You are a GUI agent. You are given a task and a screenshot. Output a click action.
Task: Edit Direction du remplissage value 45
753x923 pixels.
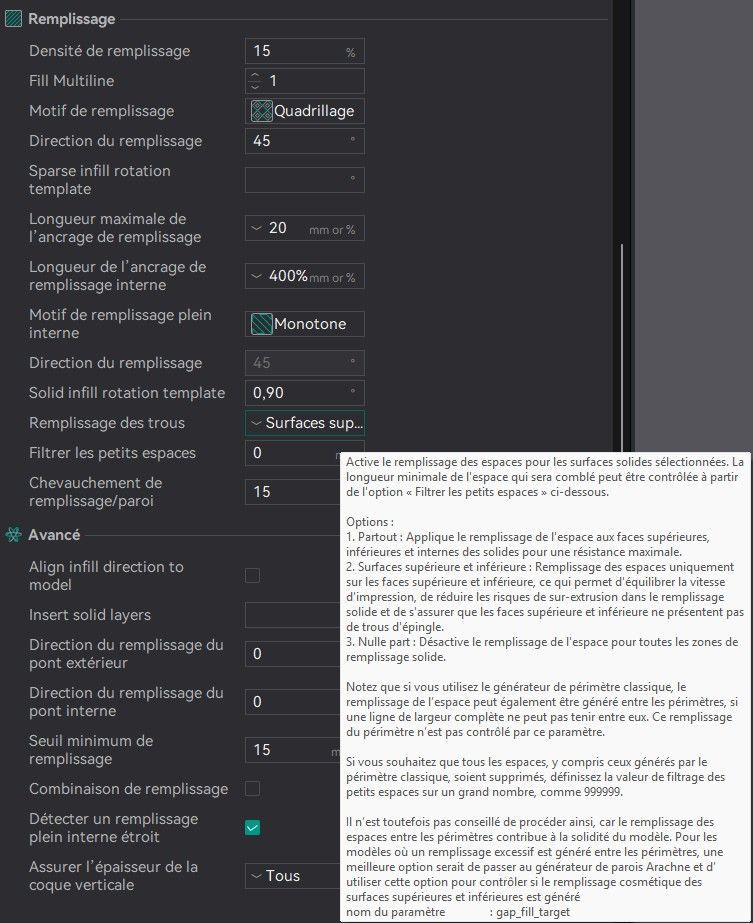pyautogui.click(x=304, y=141)
